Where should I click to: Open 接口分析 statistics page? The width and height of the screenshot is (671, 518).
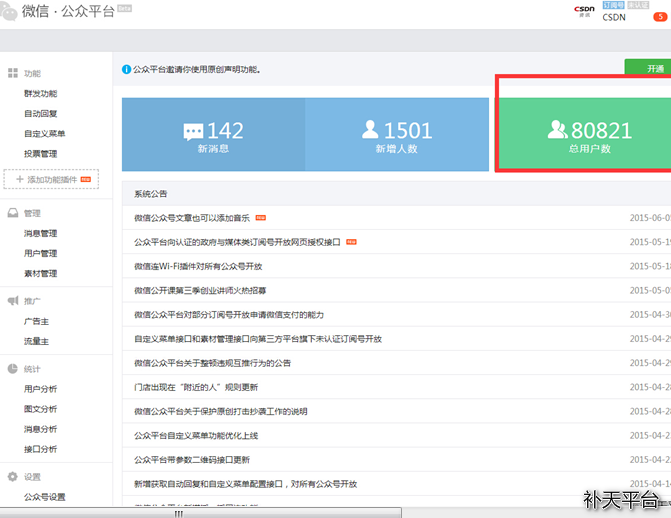click(41, 449)
